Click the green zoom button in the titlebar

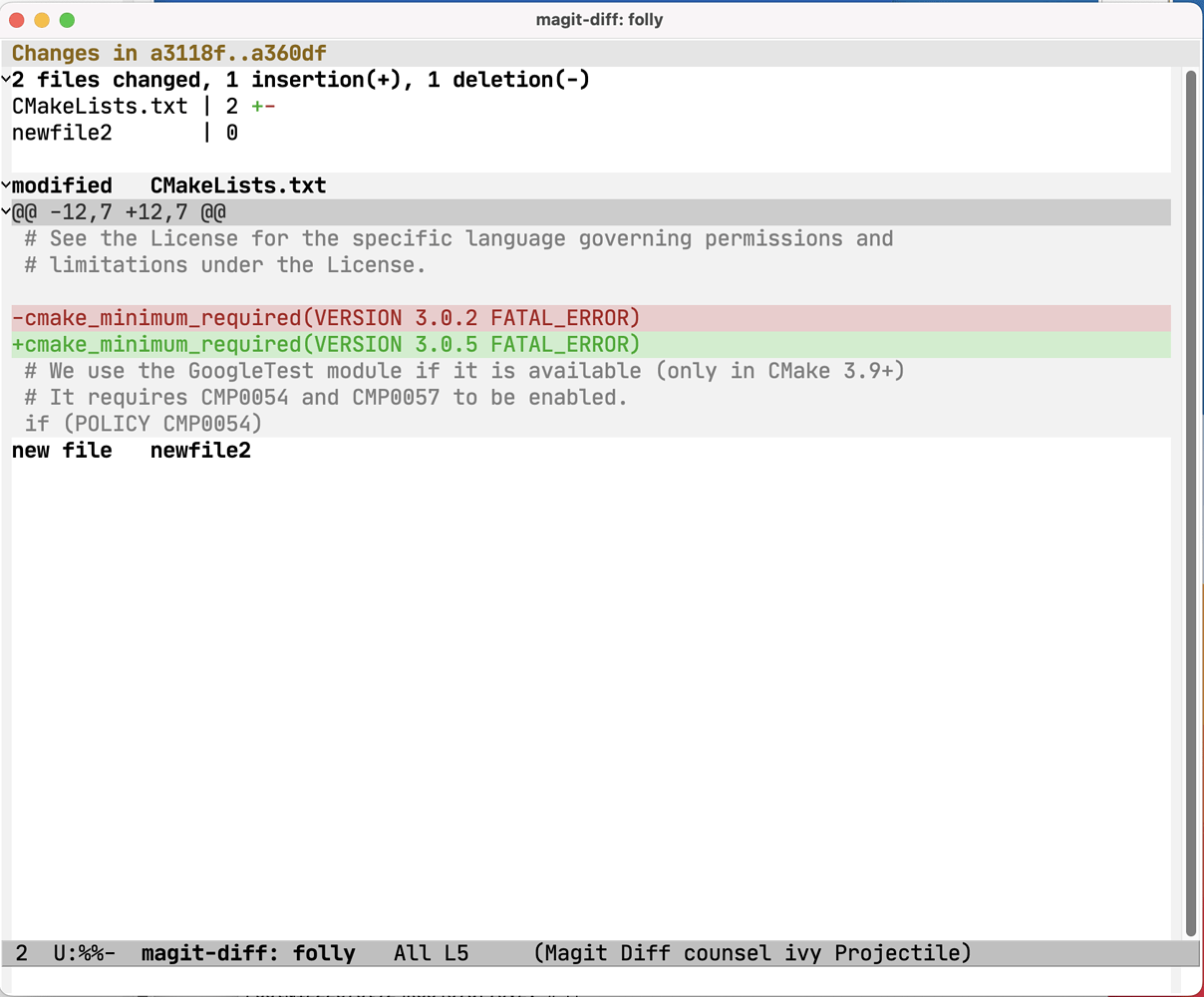coord(67,19)
